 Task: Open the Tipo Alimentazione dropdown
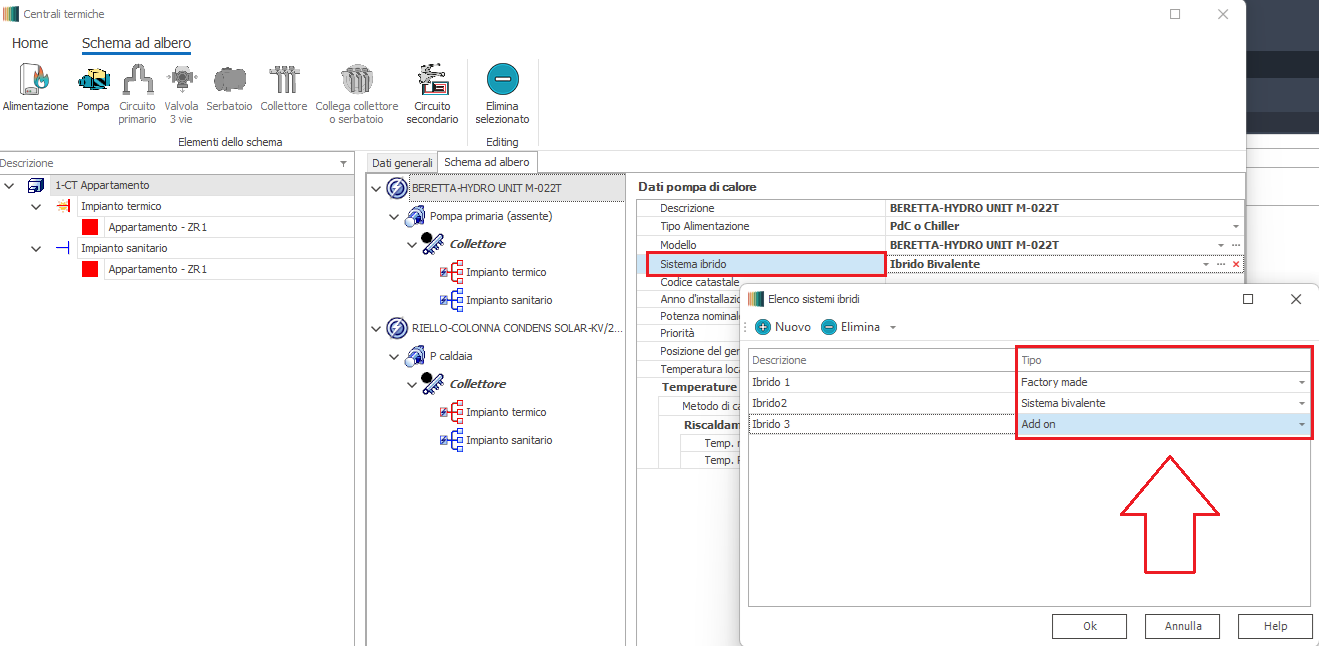1235,227
